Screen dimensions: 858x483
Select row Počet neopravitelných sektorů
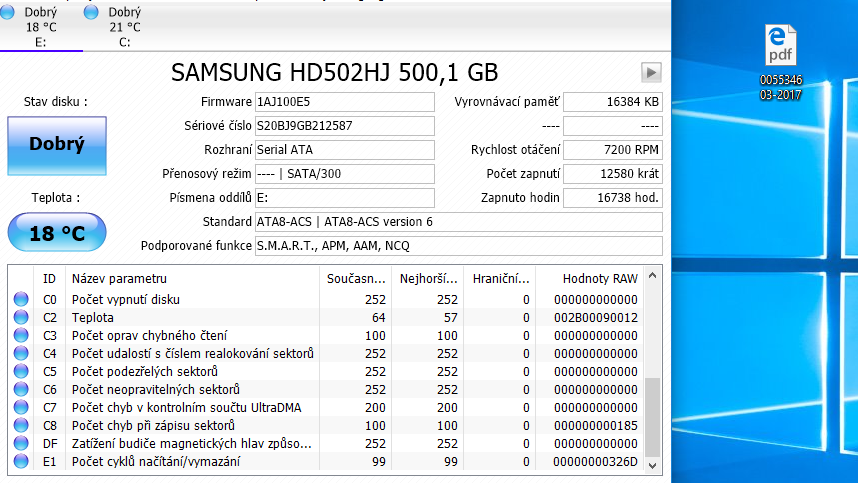326,389
